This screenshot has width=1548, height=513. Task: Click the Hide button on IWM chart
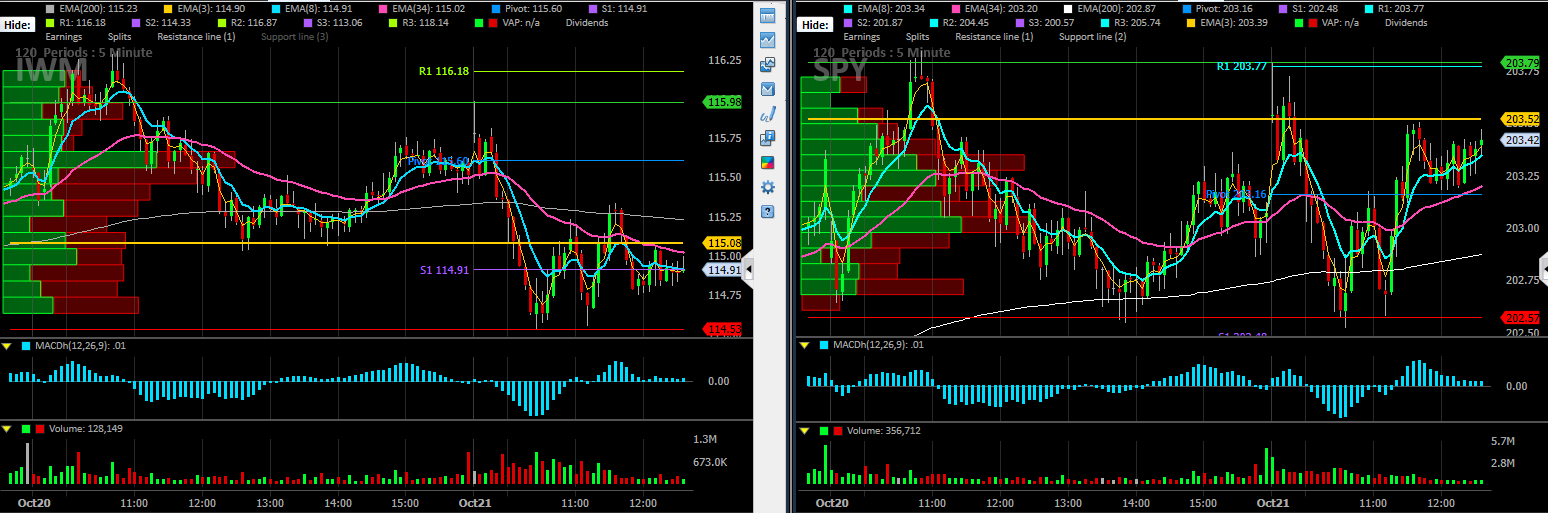click(18, 24)
